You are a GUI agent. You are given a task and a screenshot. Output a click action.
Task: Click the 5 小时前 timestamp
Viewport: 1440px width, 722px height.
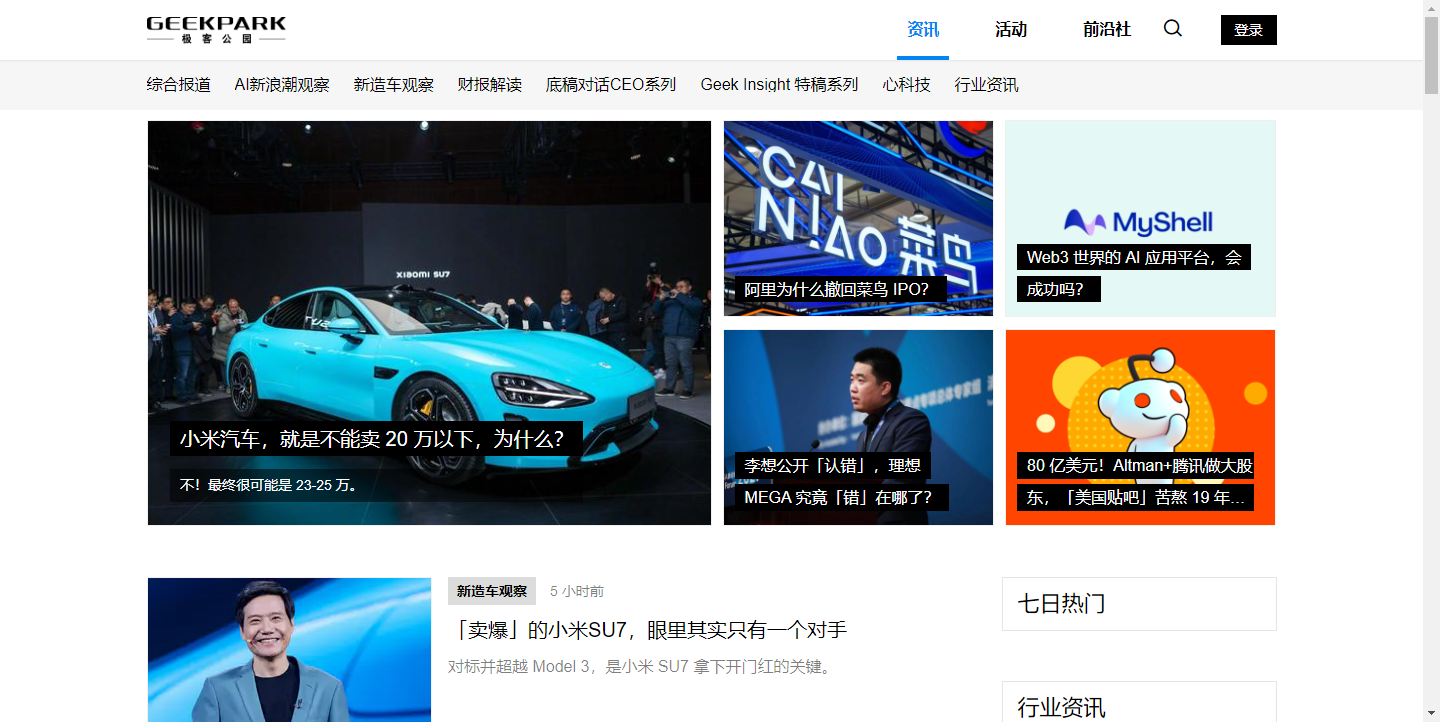577,591
